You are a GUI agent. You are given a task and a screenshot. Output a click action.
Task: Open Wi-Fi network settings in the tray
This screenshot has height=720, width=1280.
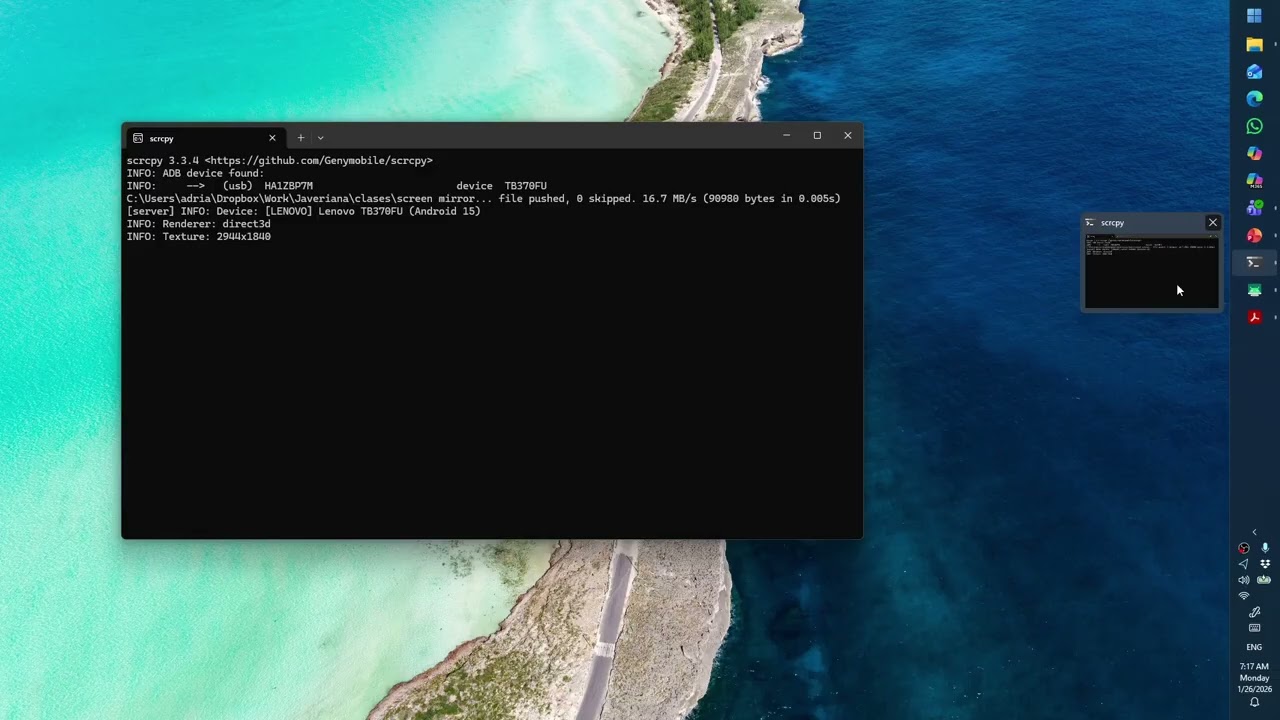pos(1244,596)
